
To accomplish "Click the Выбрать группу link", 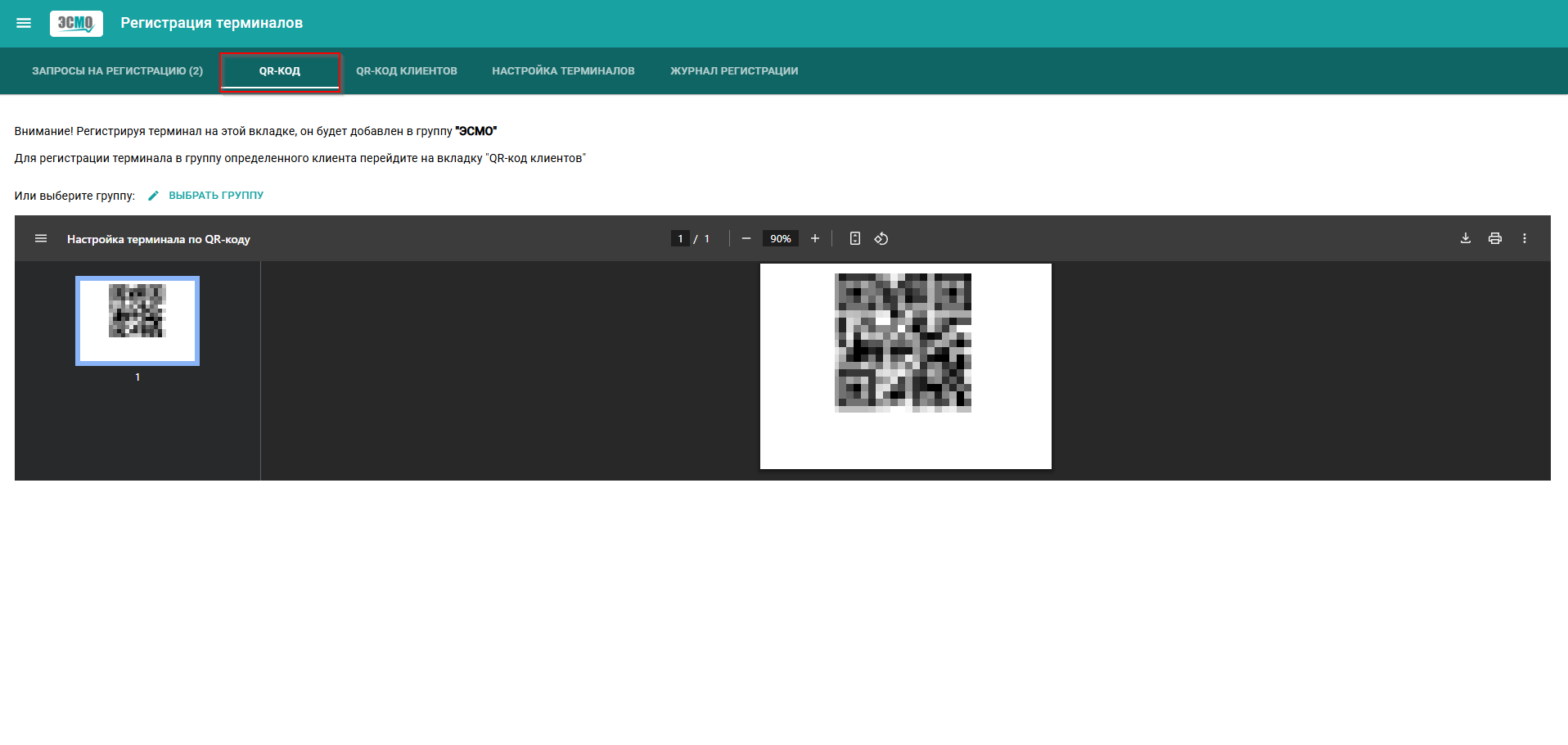I will click(x=216, y=196).
